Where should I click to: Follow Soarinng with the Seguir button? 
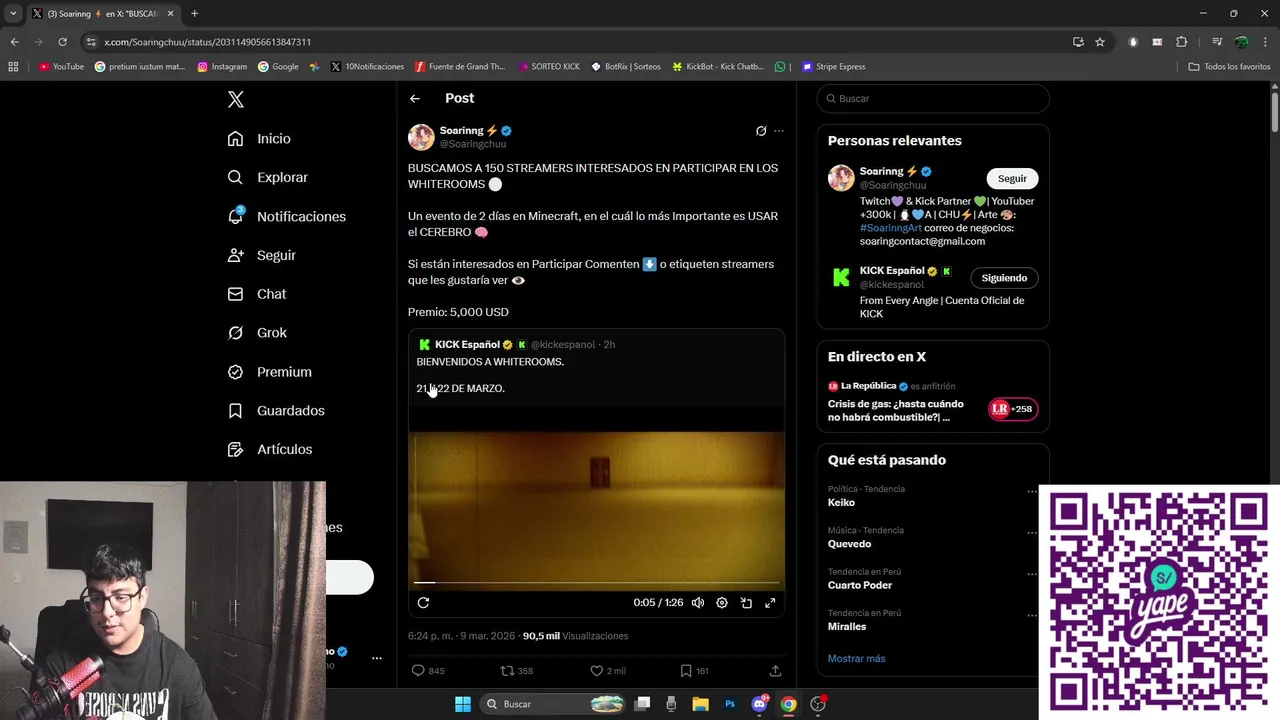tap(1012, 178)
